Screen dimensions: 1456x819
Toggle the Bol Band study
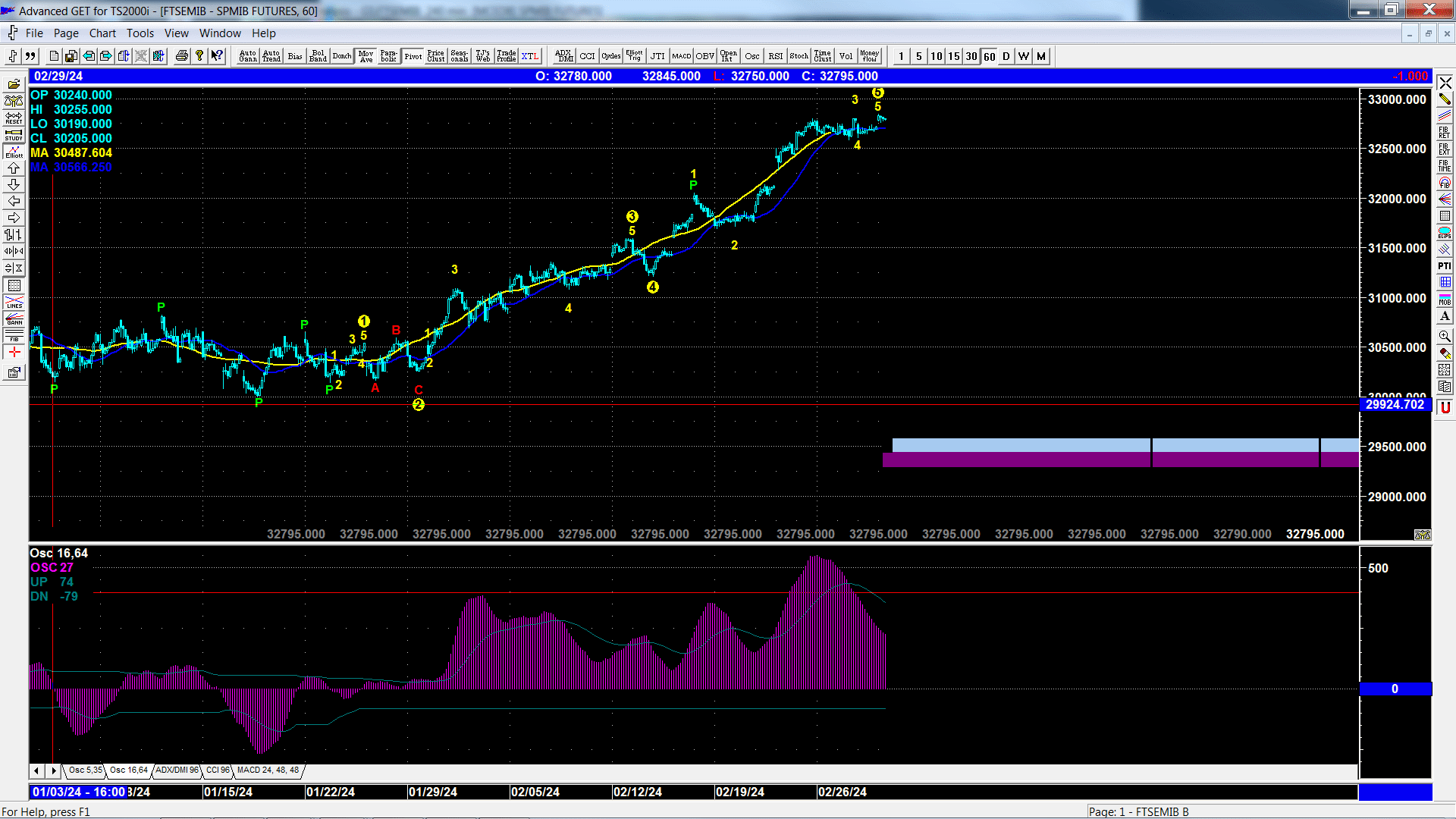[318, 56]
